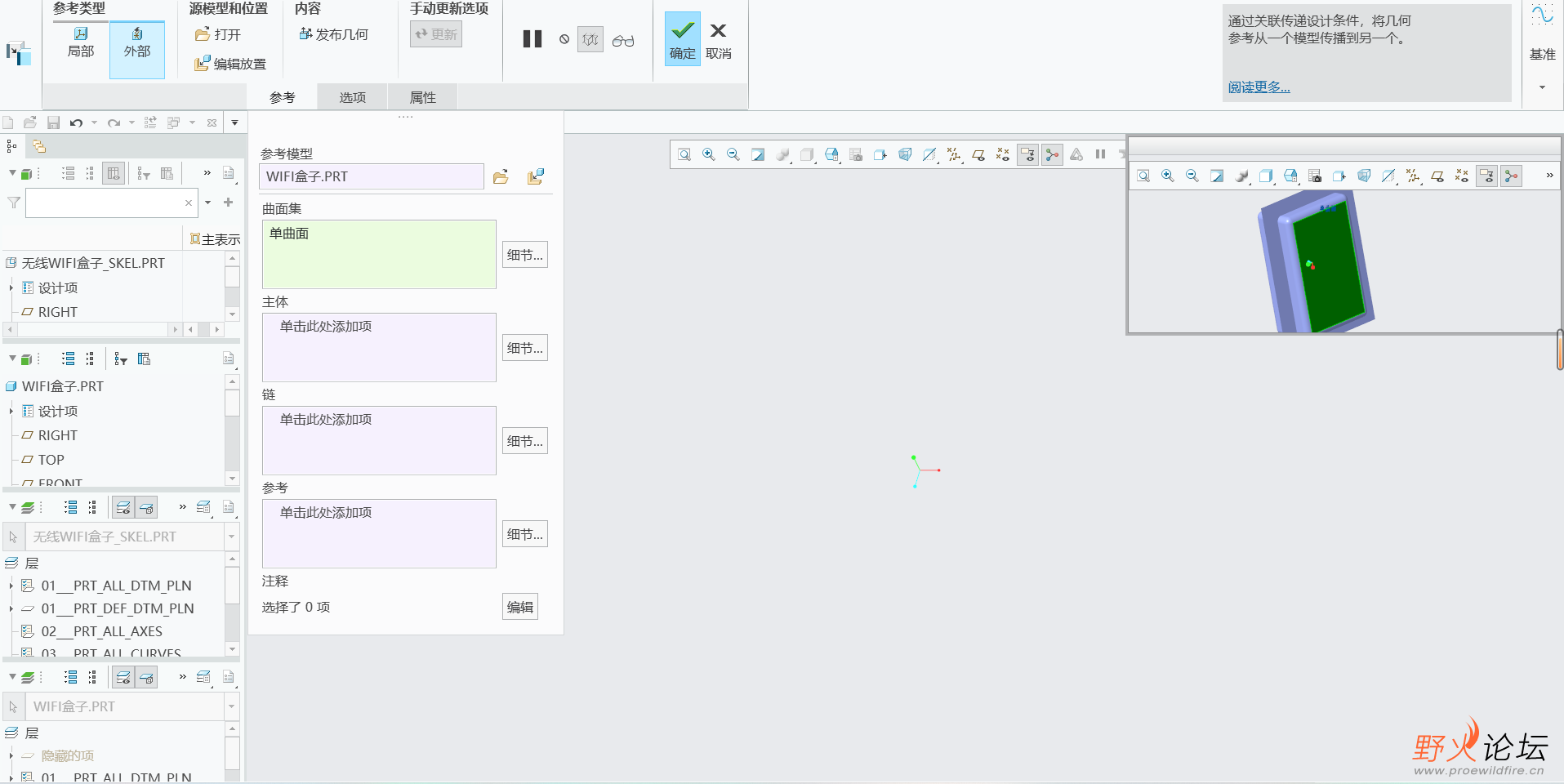Expand 设计项 under WIFI盒子.PRT

click(11, 411)
